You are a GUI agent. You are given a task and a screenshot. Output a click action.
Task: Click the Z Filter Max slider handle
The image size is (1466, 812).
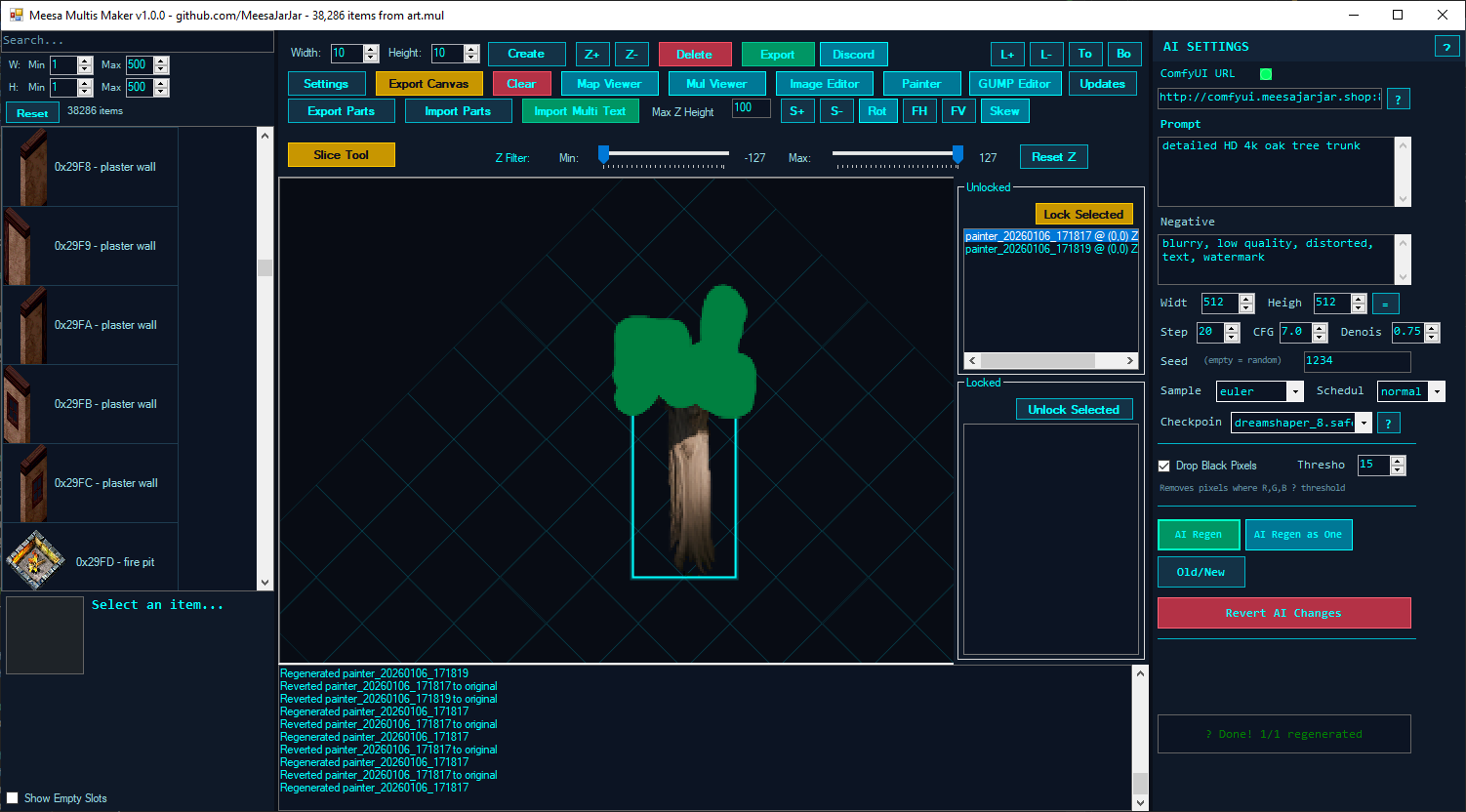(957, 154)
